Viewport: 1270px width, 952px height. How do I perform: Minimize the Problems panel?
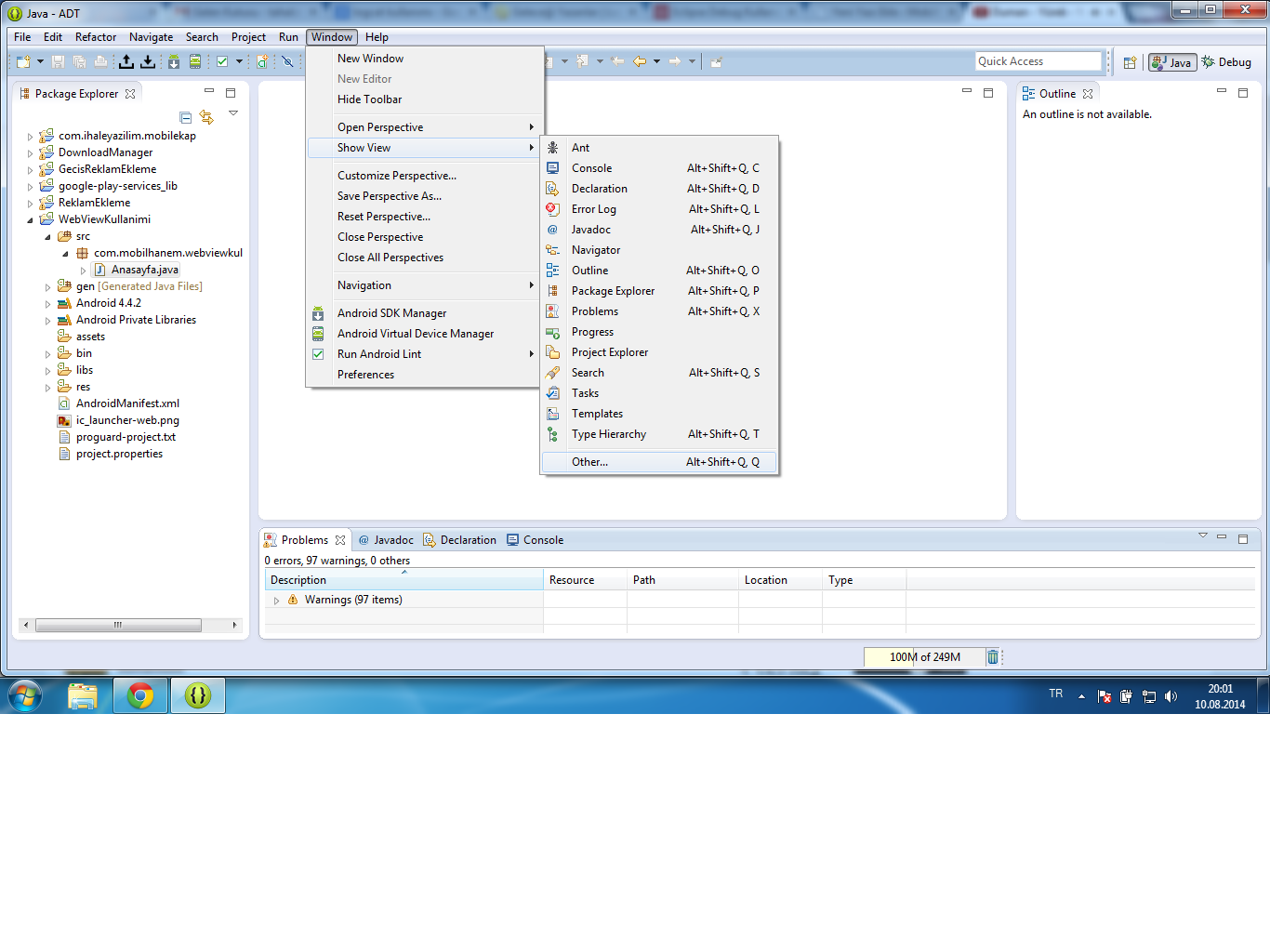coord(1222,536)
